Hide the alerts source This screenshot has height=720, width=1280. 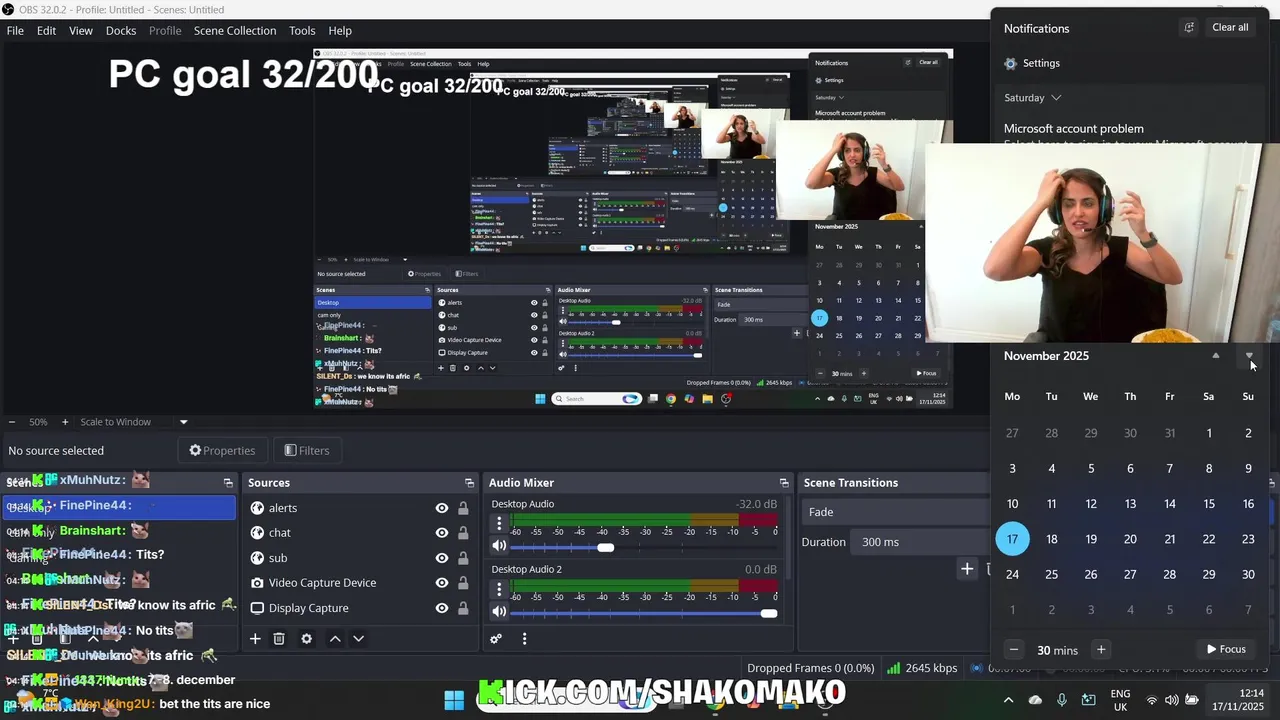[441, 508]
